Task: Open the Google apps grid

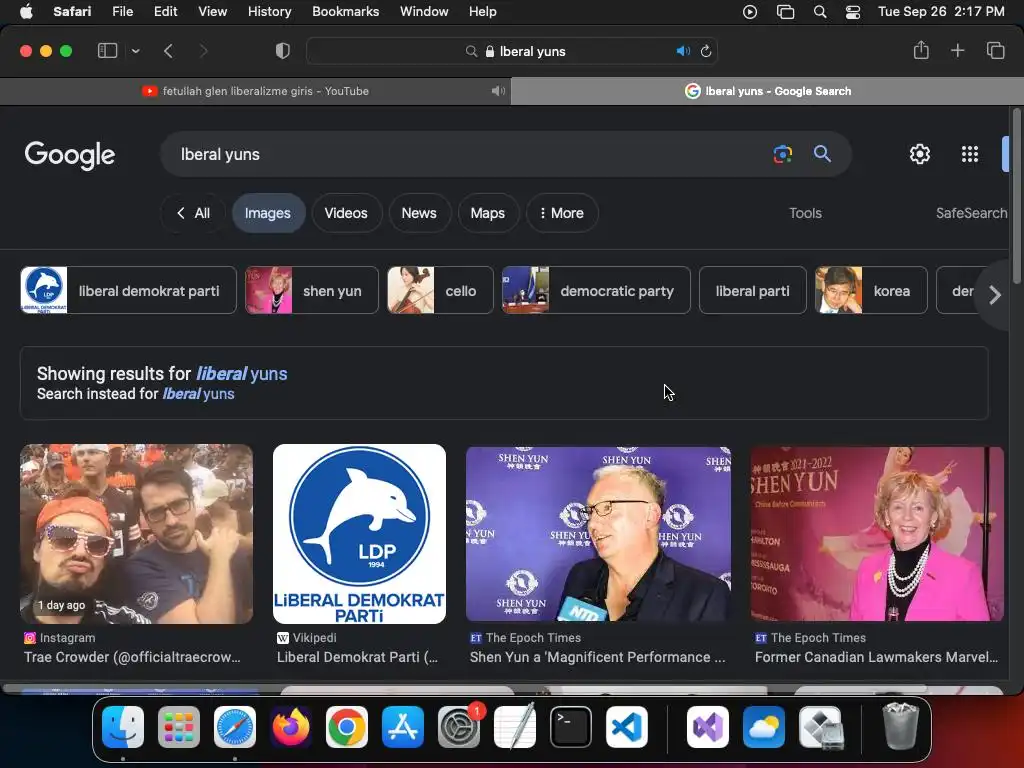Action: coord(970,154)
